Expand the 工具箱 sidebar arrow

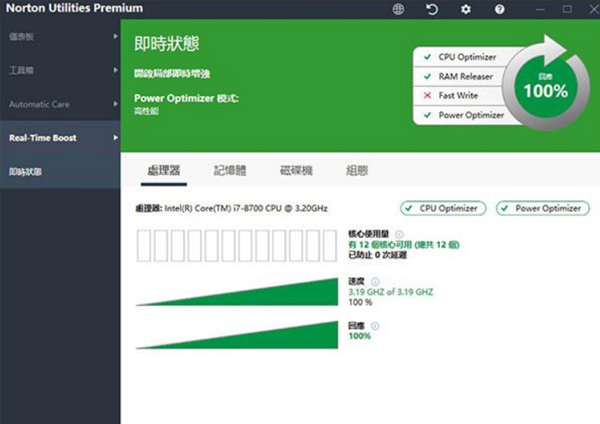coord(115,70)
